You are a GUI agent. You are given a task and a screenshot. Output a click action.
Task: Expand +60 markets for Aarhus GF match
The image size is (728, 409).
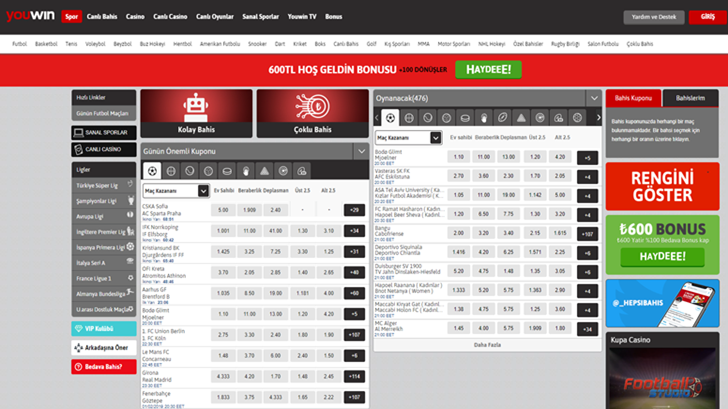coord(354,293)
